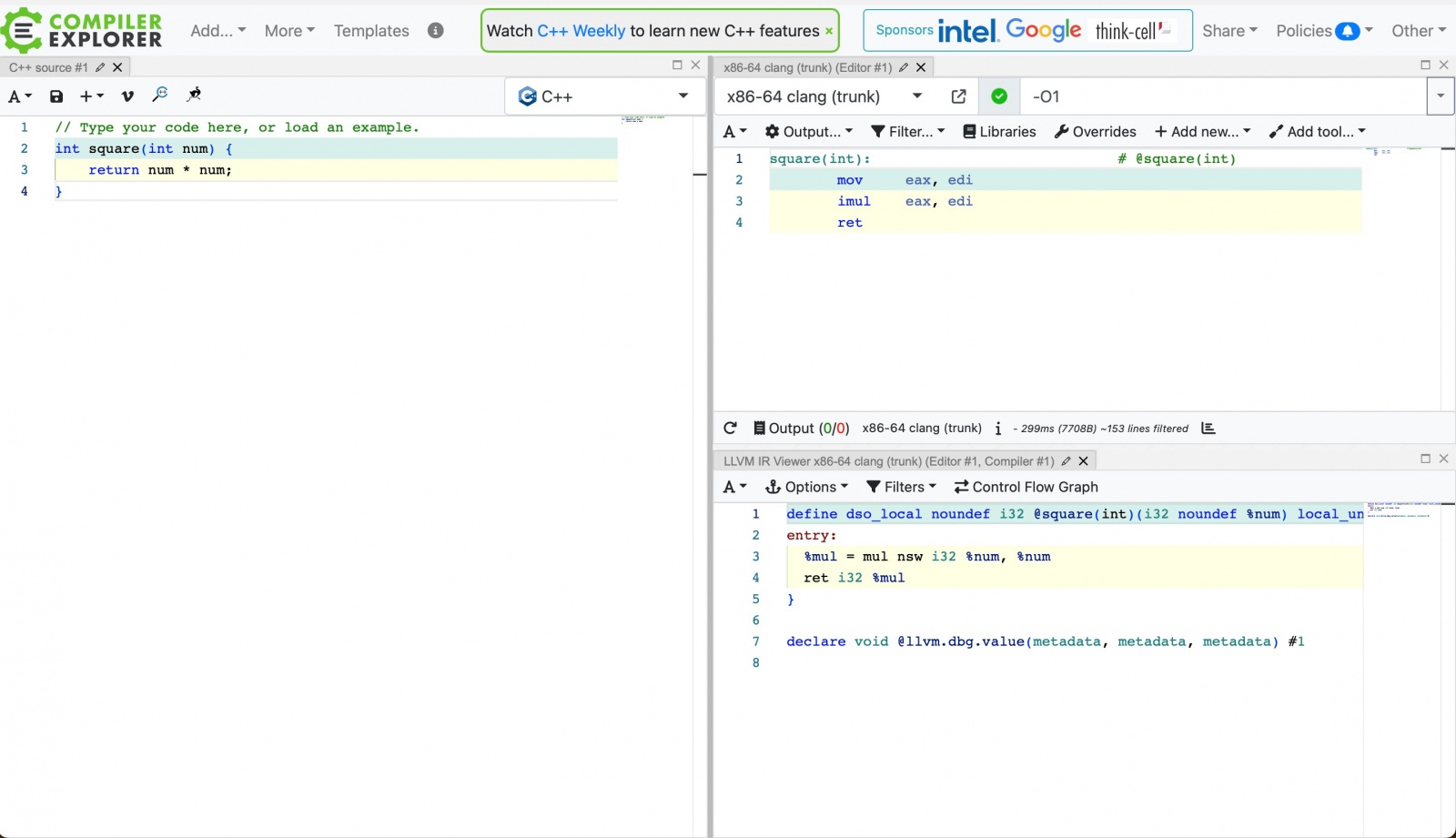Open the CppInsights magnifier icon
This screenshot has width=1456, height=838.
click(160, 95)
